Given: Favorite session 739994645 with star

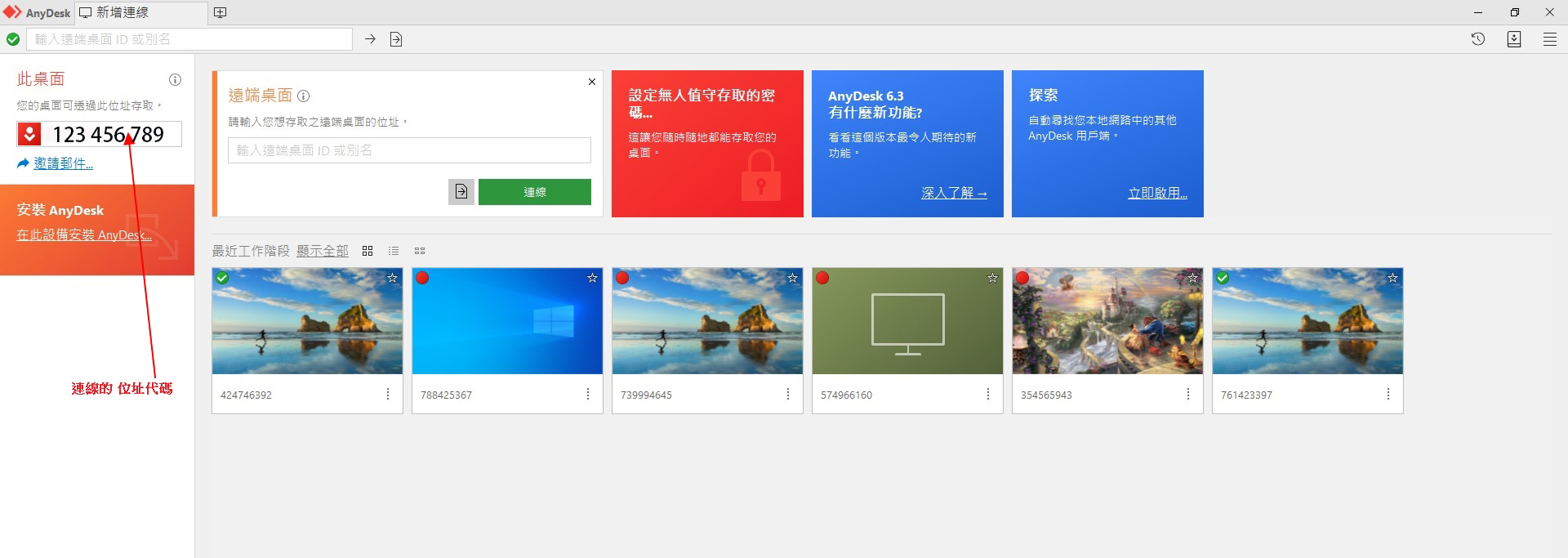Looking at the screenshot, I should pos(792,278).
